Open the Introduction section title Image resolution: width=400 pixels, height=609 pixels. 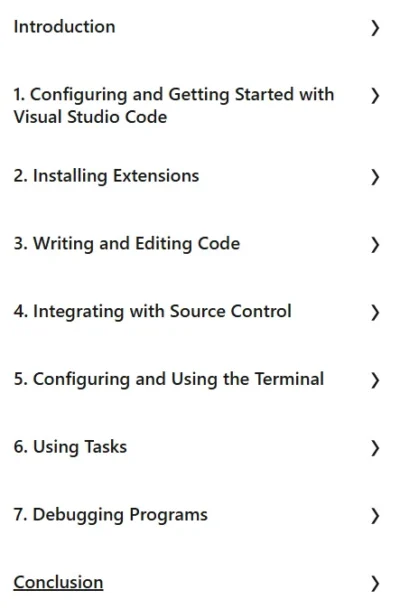pyautogui.click(x=64, y=27)
